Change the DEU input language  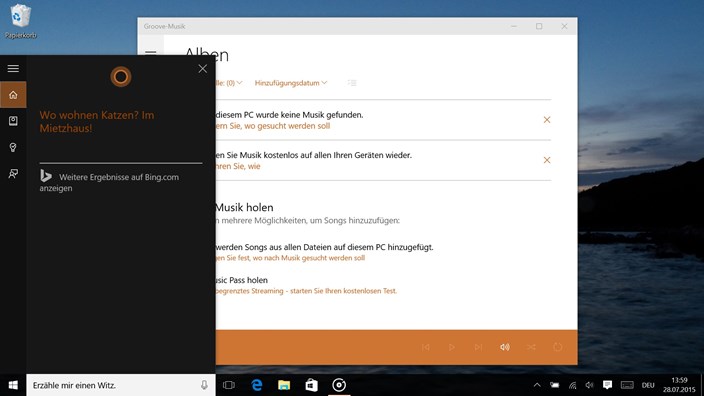(648, 385)
